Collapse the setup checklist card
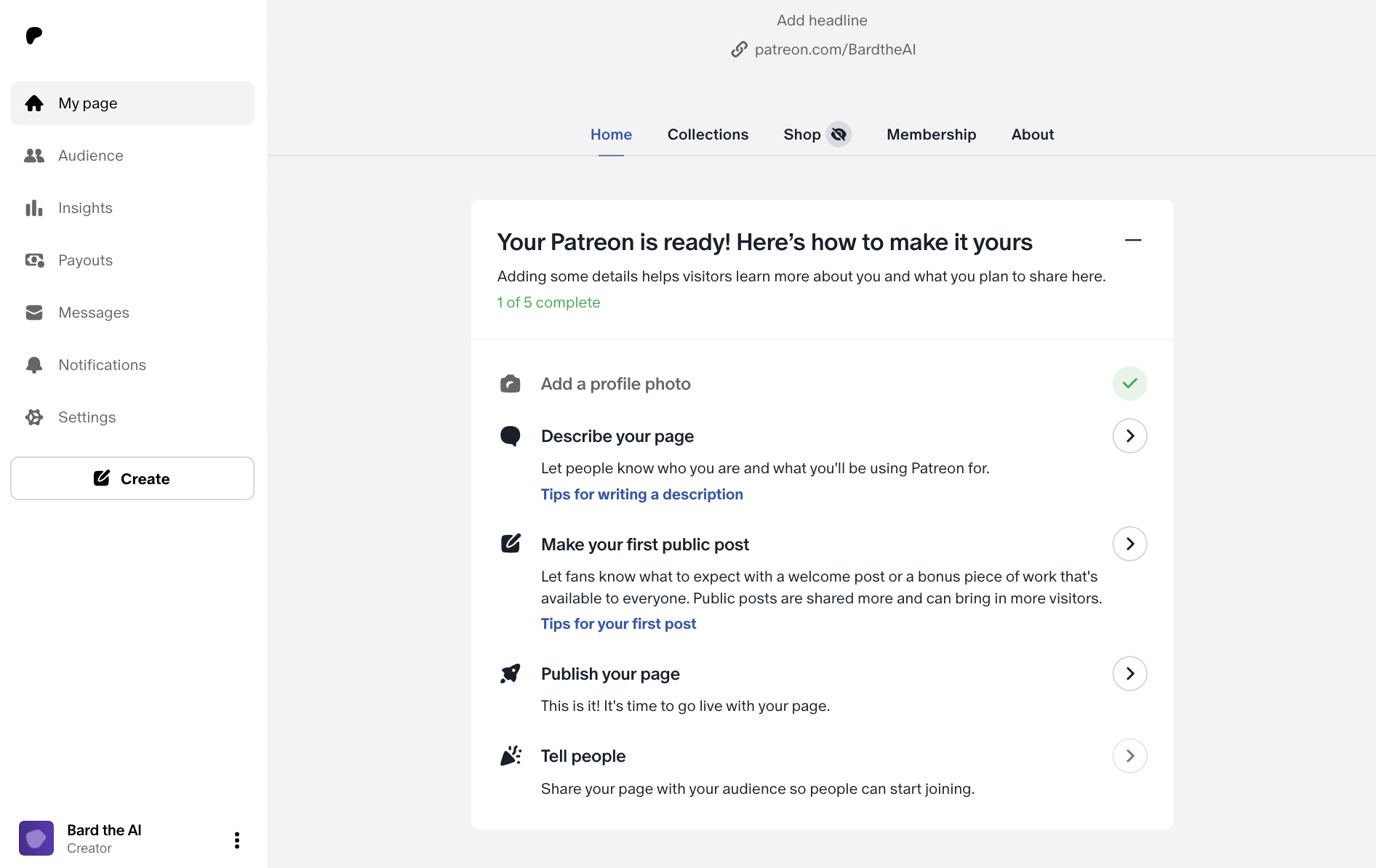This screenshot has height=868, width=1376. tap(1133, 241)
